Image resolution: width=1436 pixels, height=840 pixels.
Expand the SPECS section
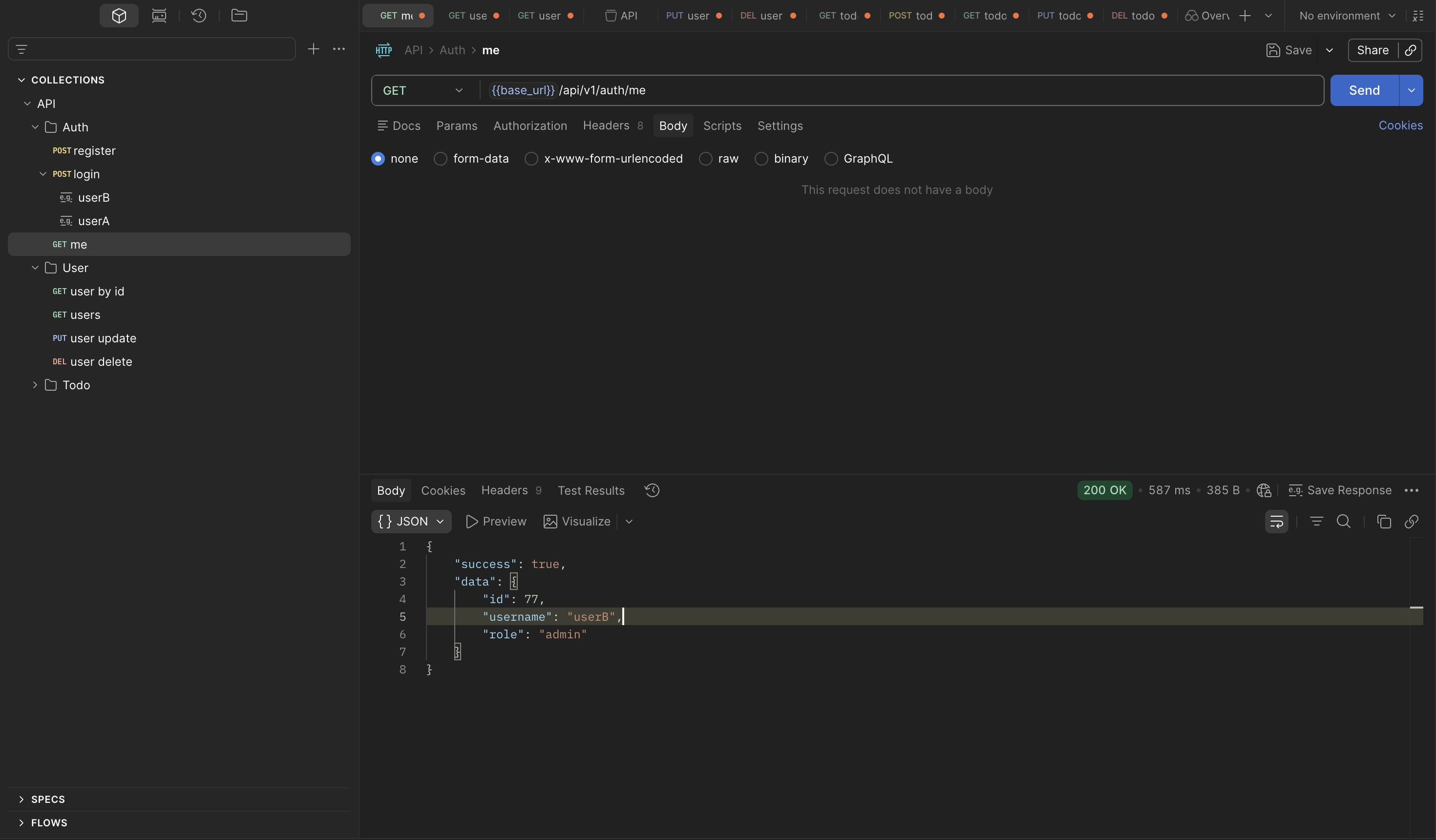[x=21, y=799]
